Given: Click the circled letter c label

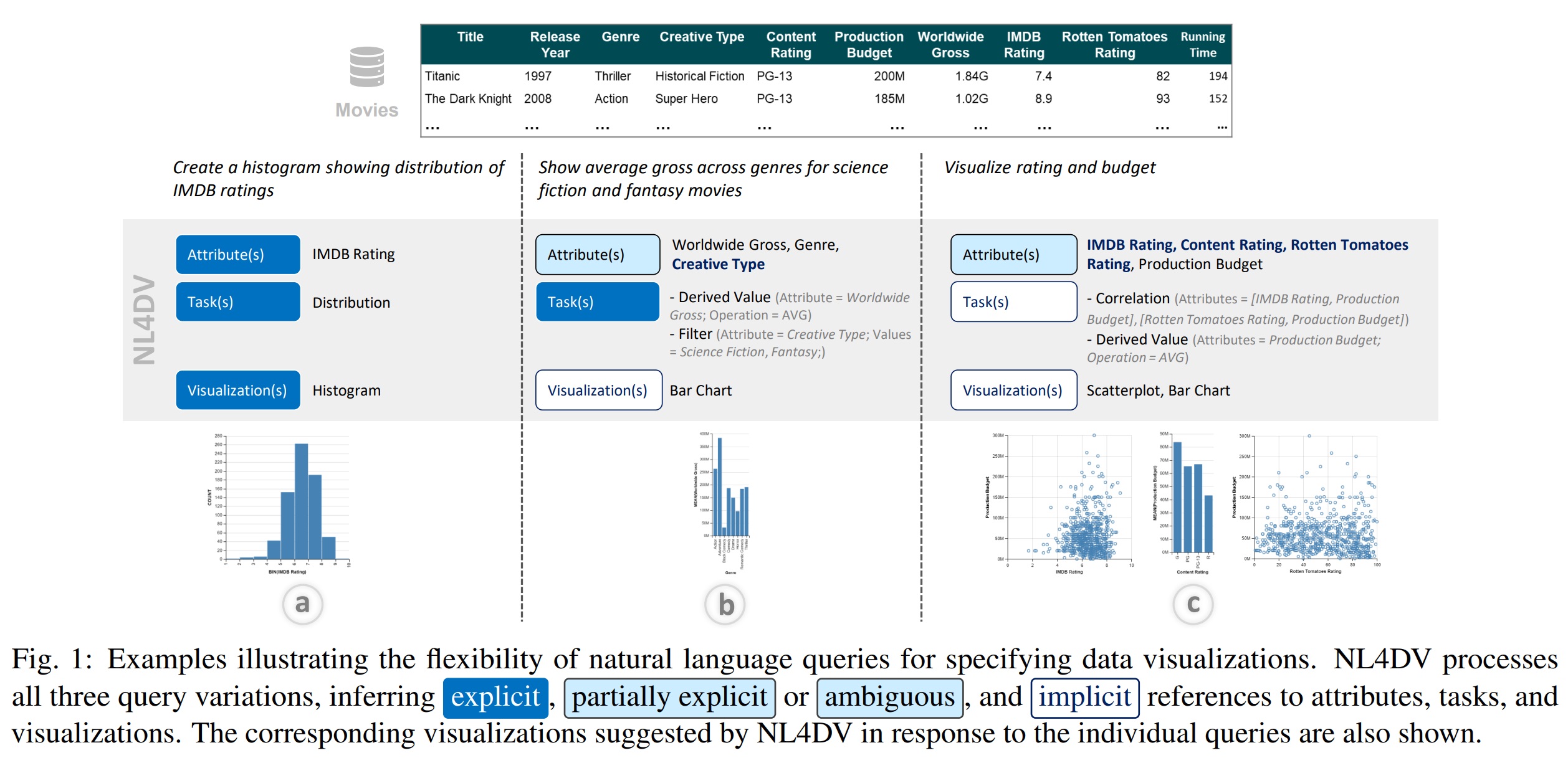Looking at the screenshot, I should point(1193,604).
